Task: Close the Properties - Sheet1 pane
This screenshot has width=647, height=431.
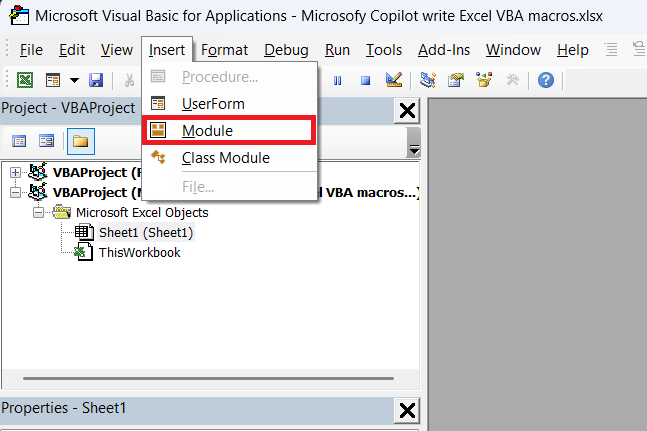Action: 407,411
